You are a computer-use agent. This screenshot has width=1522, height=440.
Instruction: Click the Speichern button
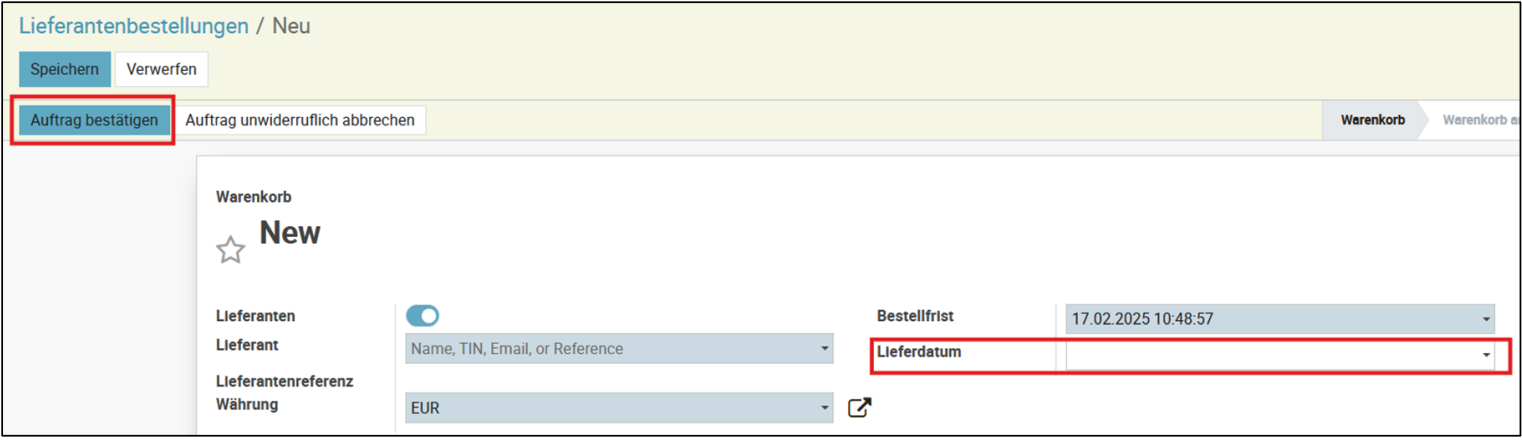tap(65, 69)
